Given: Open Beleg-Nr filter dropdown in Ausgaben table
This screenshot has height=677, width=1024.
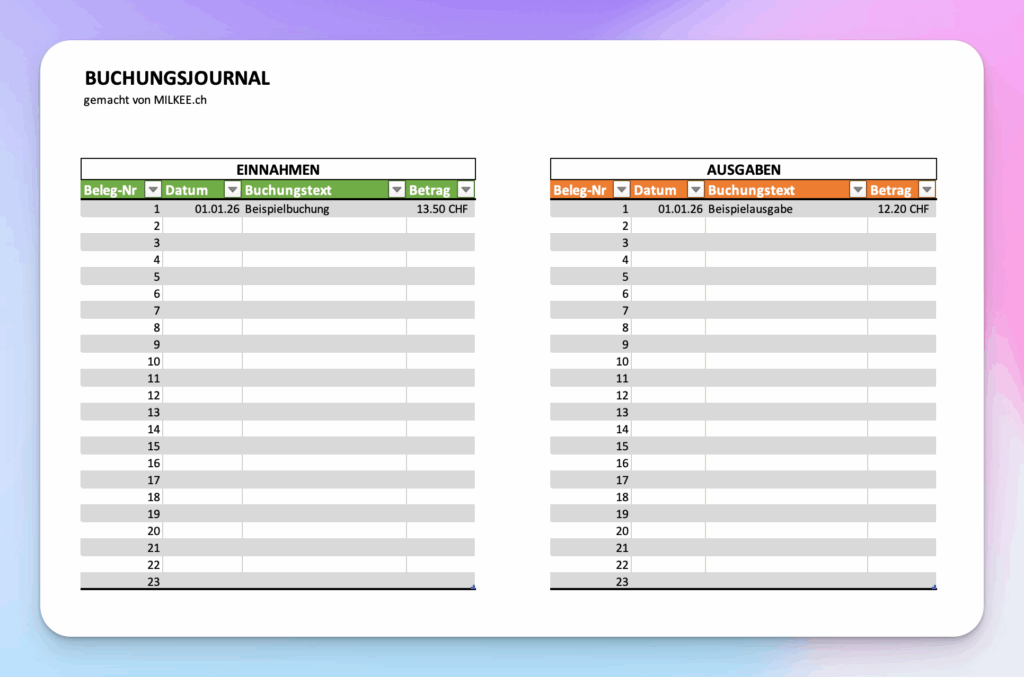Looking at the screenshot, I should coord(621,190).
